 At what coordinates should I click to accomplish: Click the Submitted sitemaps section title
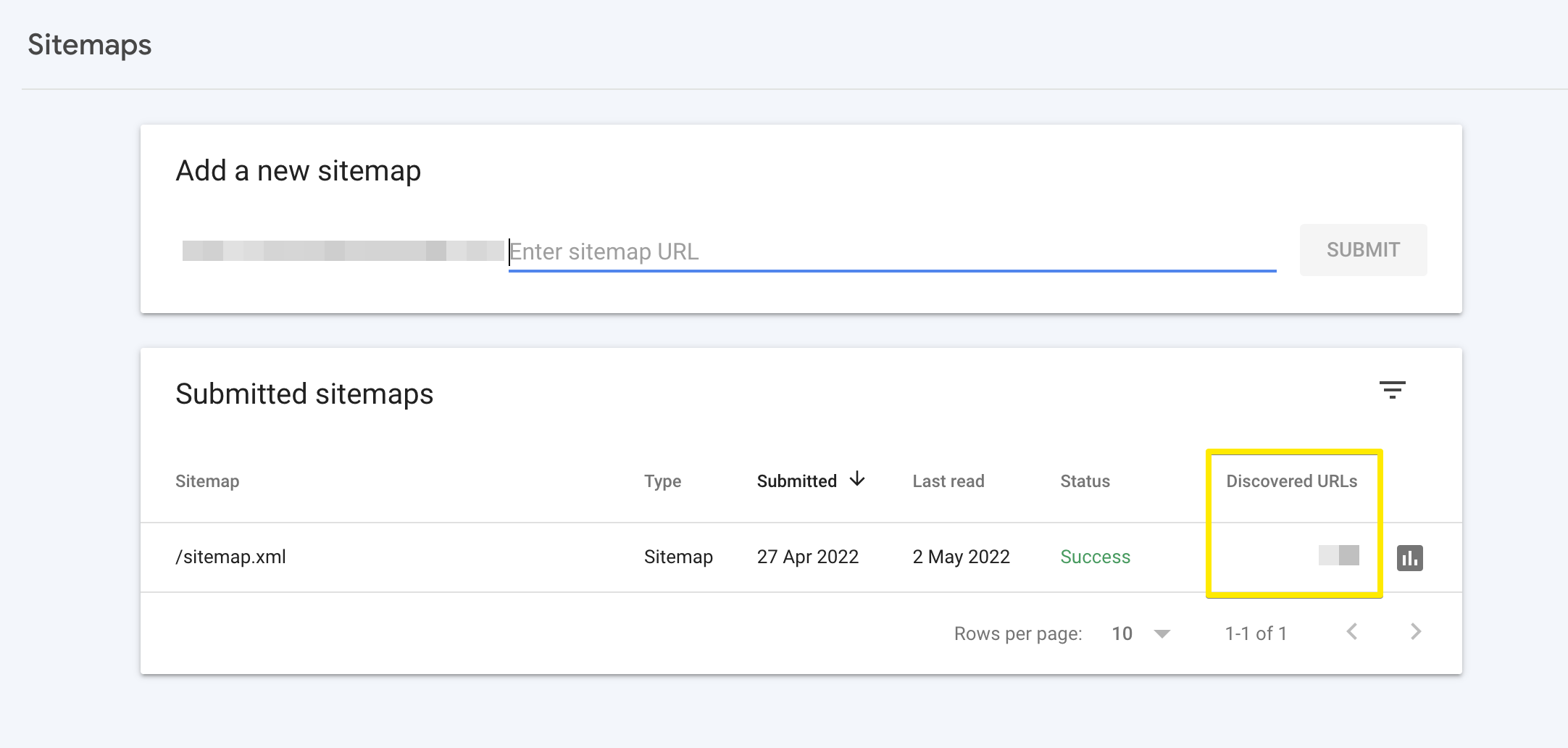click(304, 394)
